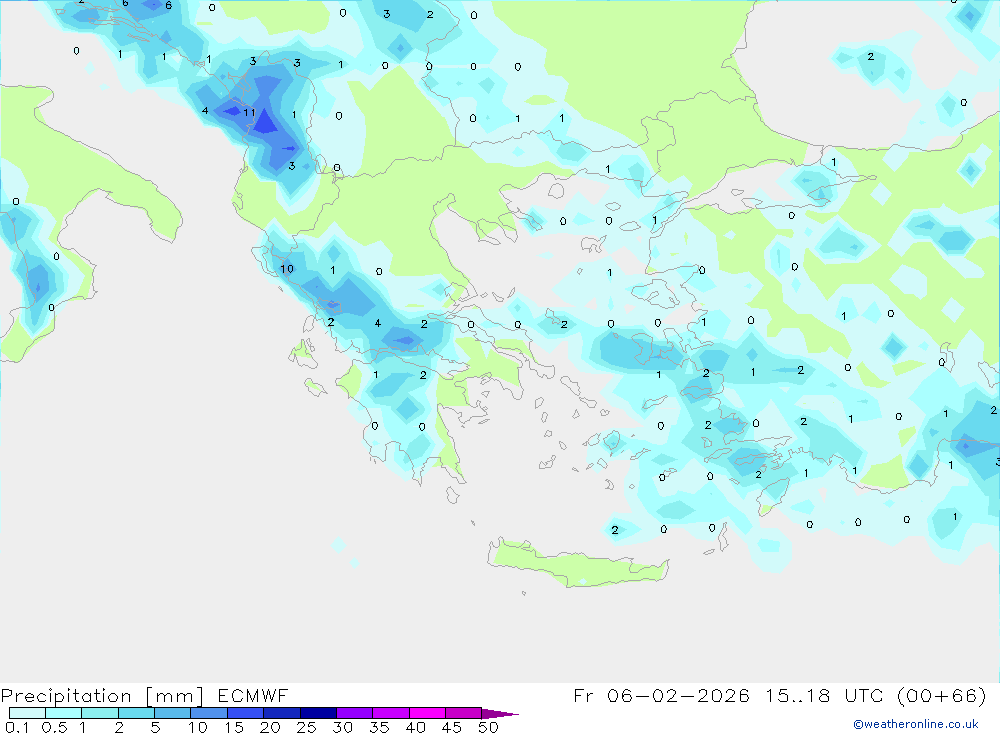Pick the 0.5–1 mm legend swatch
This screenshot has width=1000, height=733.
pos(63,713)
